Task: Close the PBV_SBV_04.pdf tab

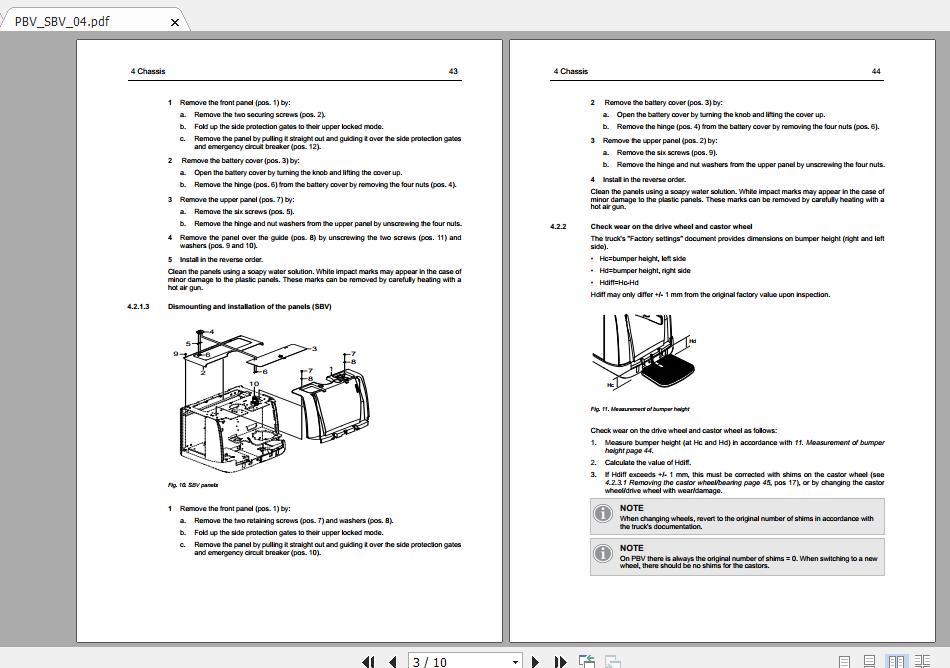Action: [x=175, y=21]
